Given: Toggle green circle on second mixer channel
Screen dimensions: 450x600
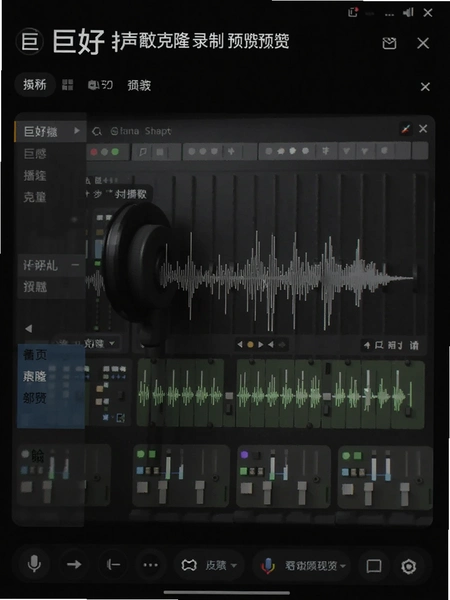Looking at the screenshot, I should click(140, 454).
